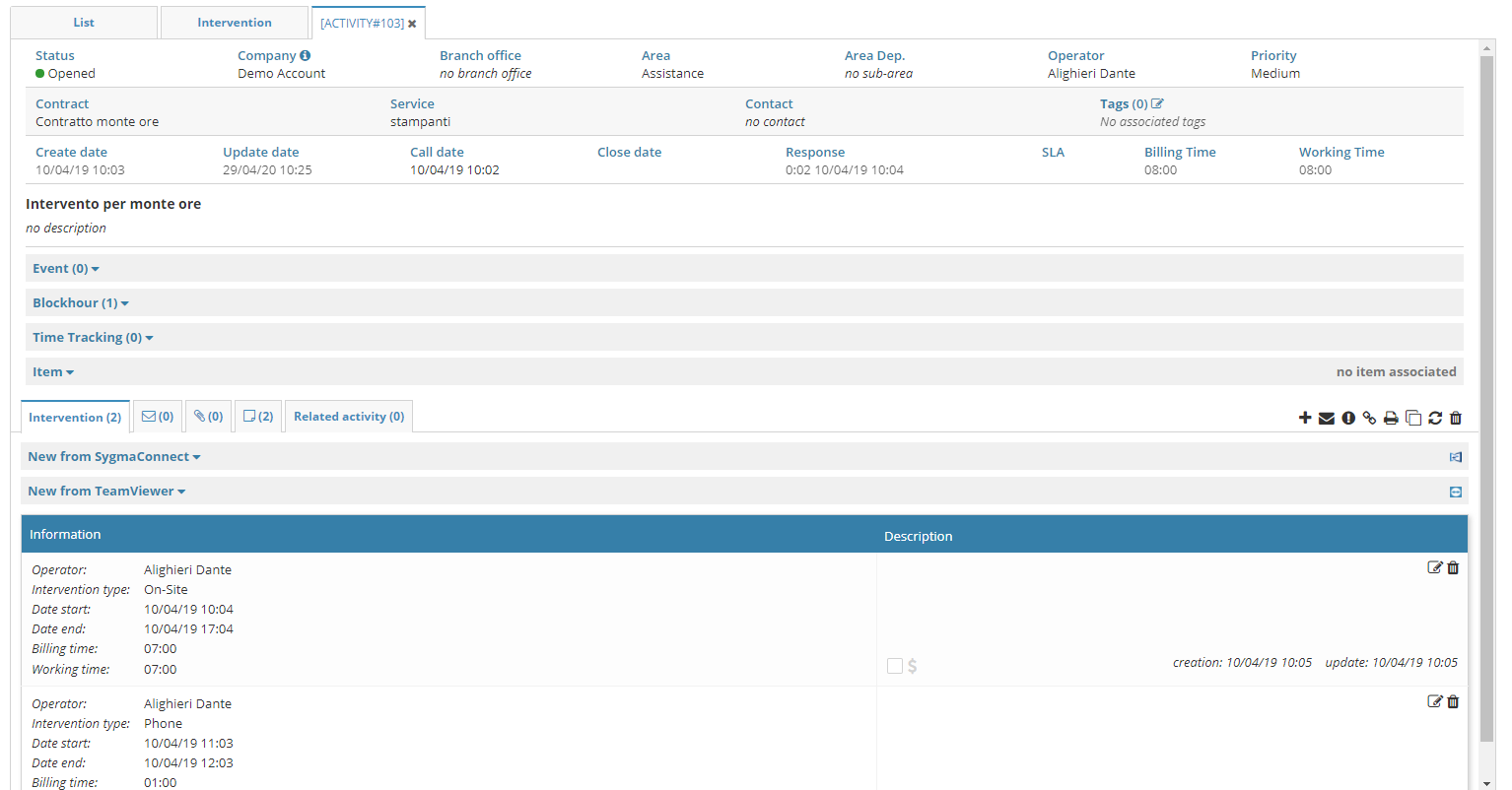Delete interventions using the trash icon

1456,418
